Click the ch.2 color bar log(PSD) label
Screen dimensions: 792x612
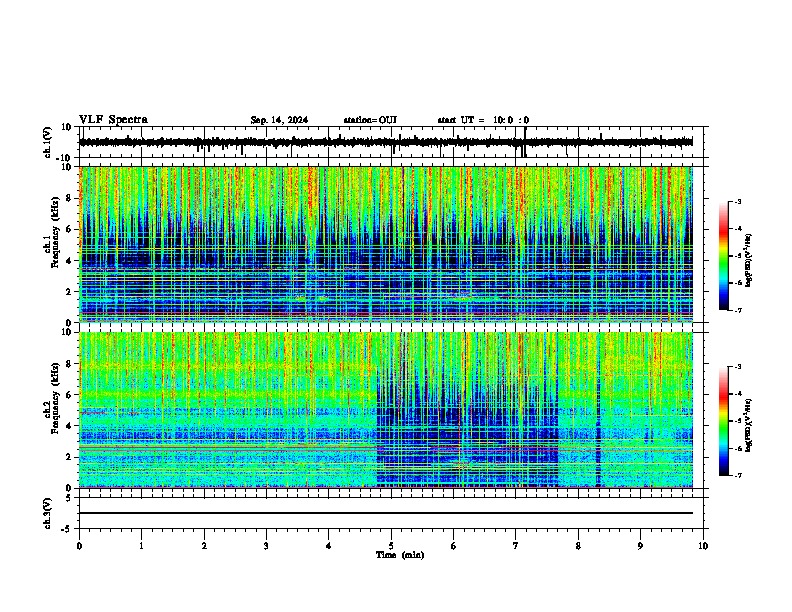click(x=748, y=425)
